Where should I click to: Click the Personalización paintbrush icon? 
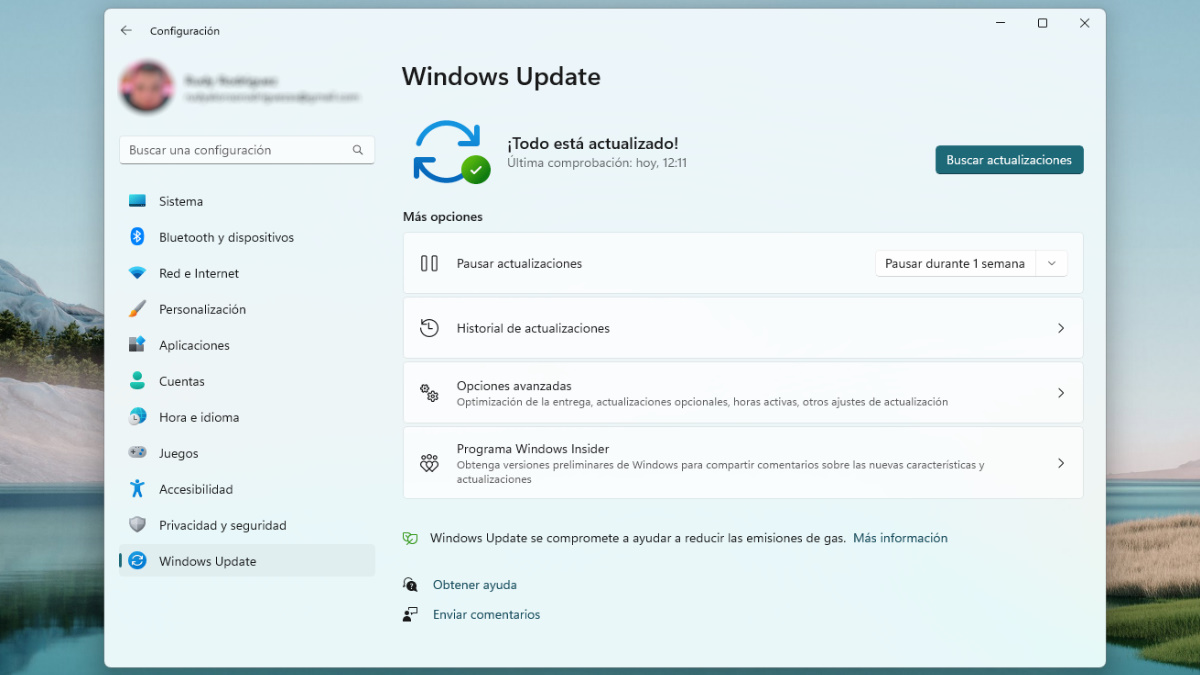point(137,309)
